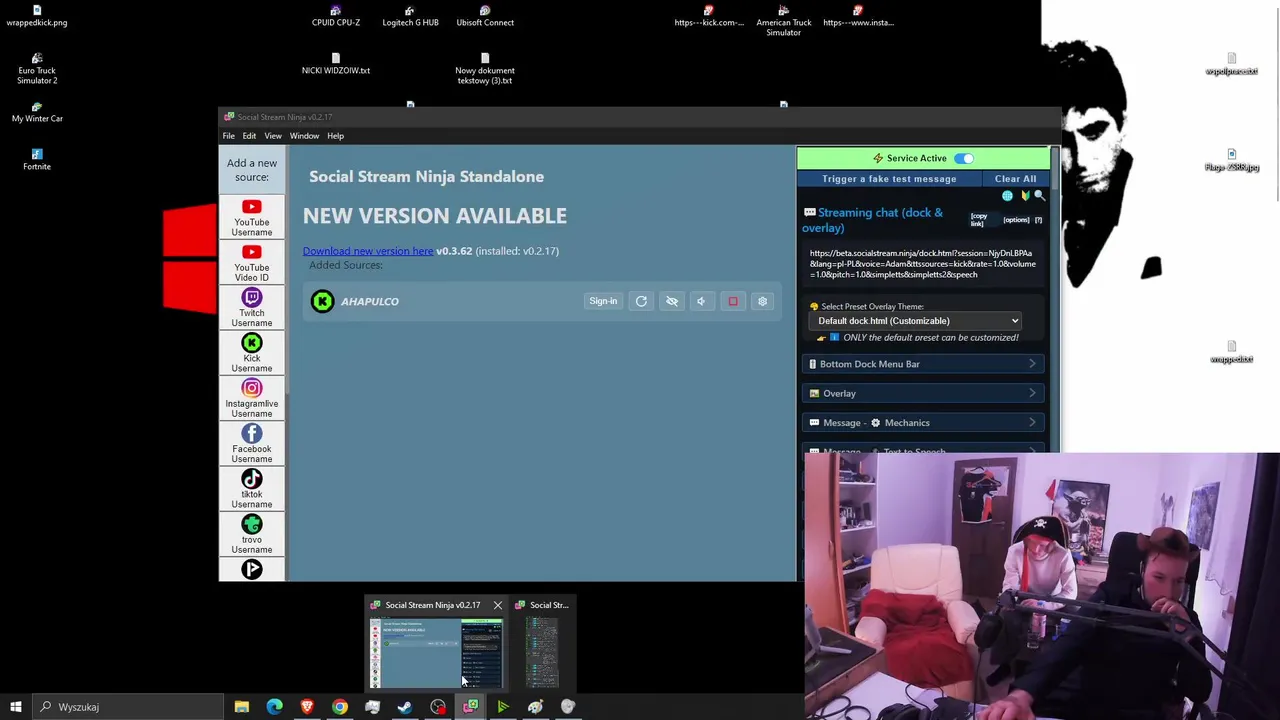Open the CPUID CPU-Z desktop shortcut
The width and height of the screenshot is (1280, 720).
335,16
